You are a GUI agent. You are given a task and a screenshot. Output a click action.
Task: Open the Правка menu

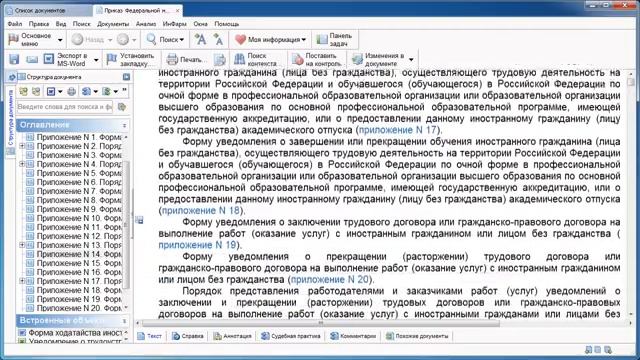(x=39, y=24)
